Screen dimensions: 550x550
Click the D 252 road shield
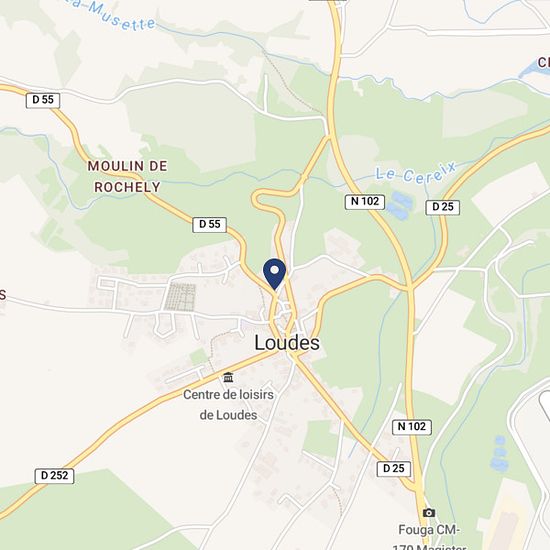point(54,476)
